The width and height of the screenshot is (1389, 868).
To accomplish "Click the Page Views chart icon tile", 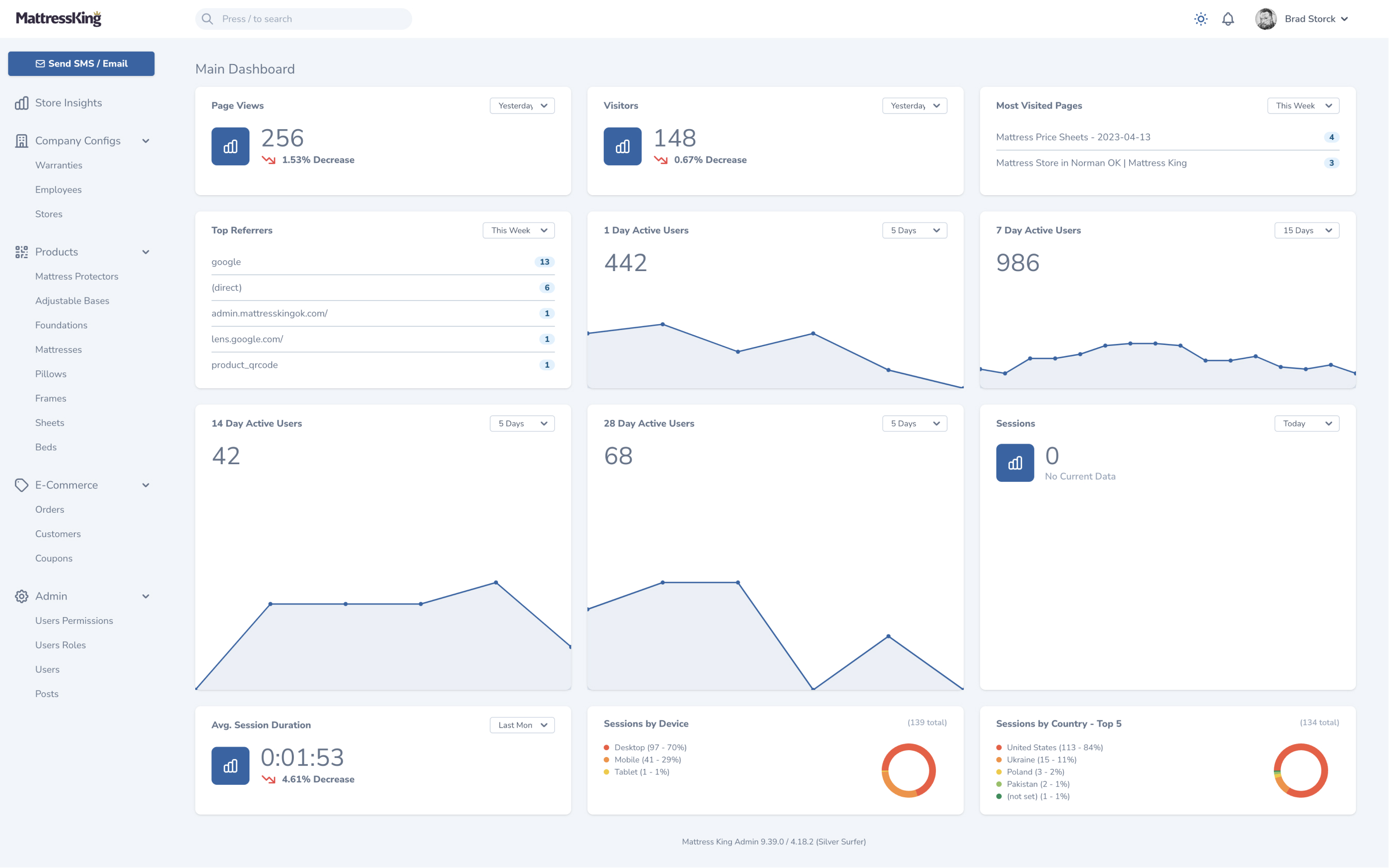I will pos(230,147).
